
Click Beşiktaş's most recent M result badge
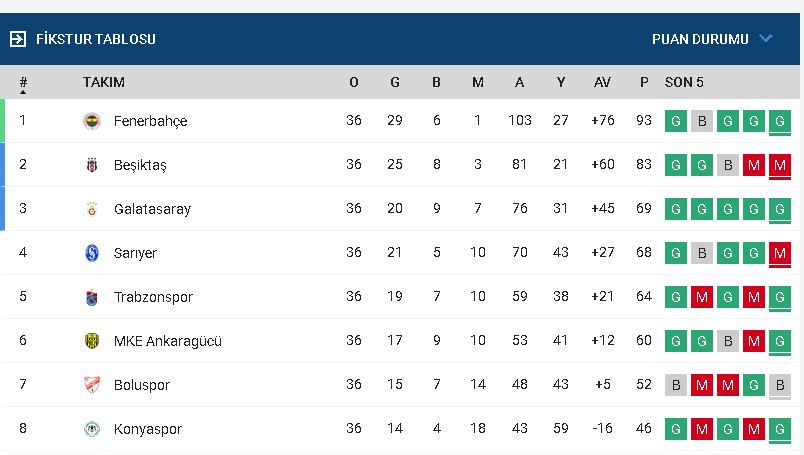pyautogui.click(x=780, y=165)
